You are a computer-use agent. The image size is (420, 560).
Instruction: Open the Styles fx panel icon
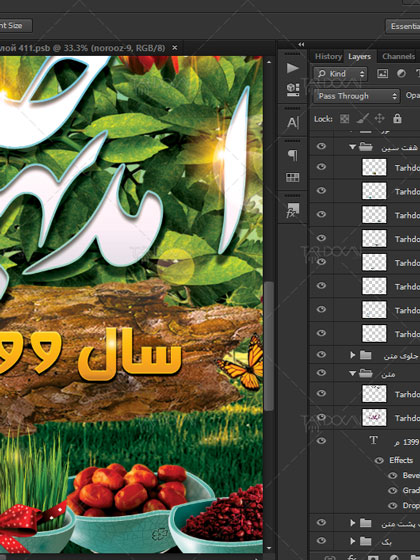[x=292, y=210]
